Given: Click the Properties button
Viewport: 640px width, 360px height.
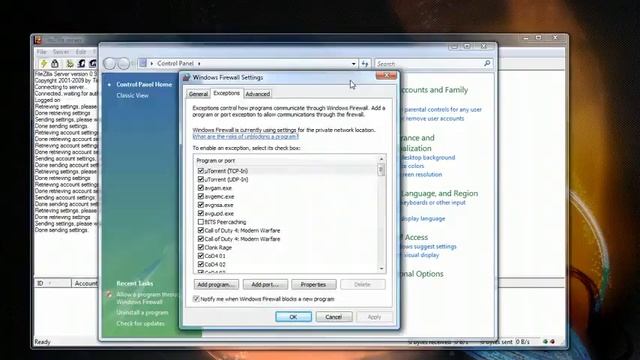Looking at the screenshot, I should [x=313, y=284].
